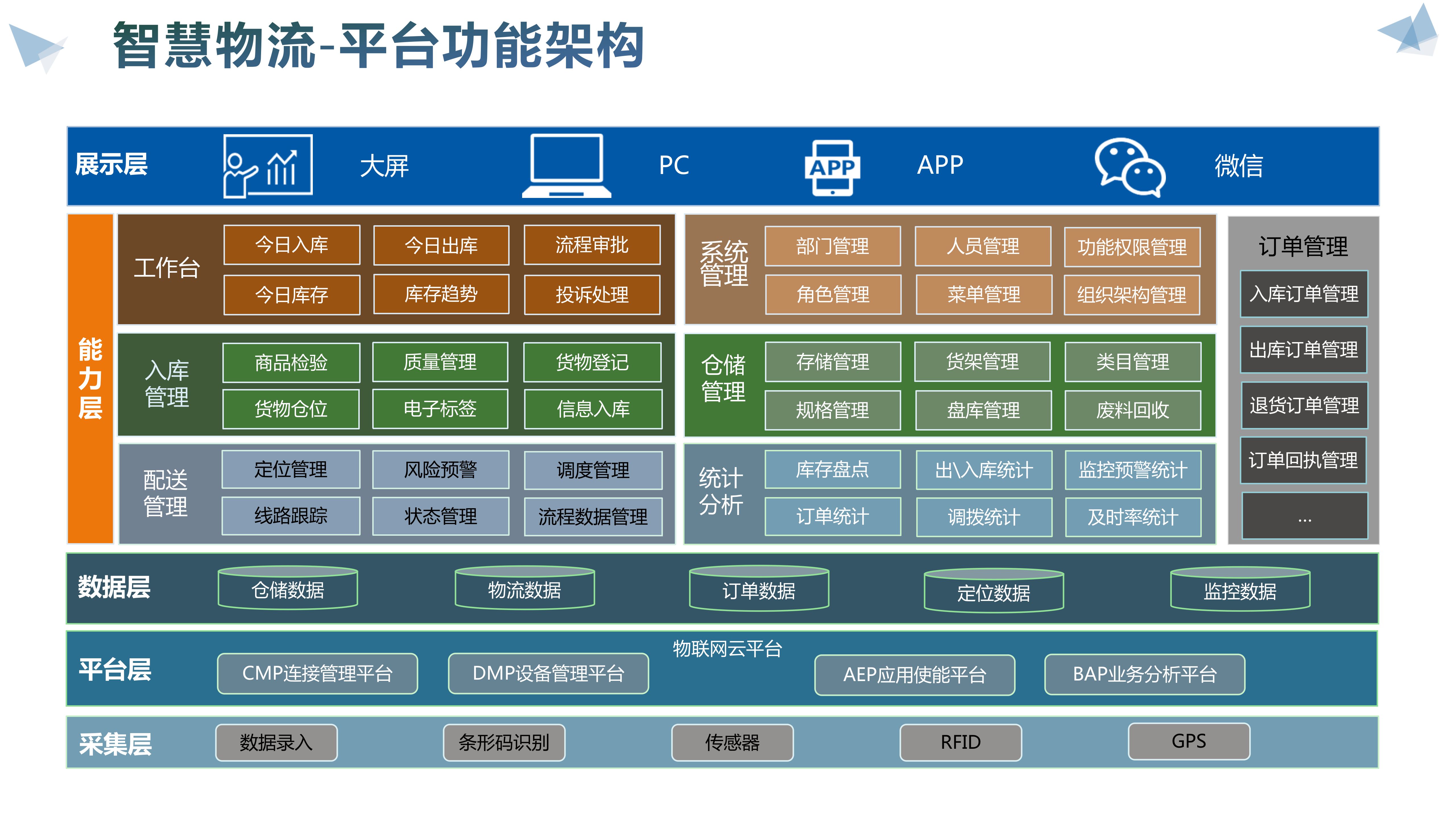Select the 线路跟踪 box
This screenshot has height=819, width=1456.
[291, 516]
